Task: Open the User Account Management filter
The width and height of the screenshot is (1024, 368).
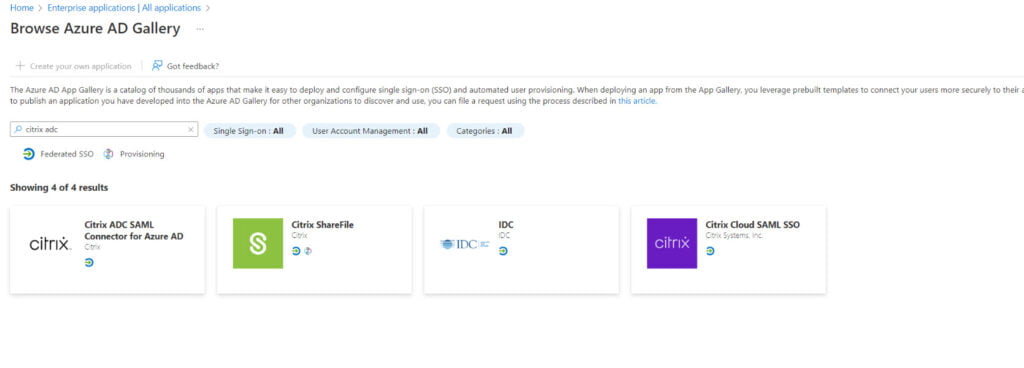Action: tap(370, 130)
